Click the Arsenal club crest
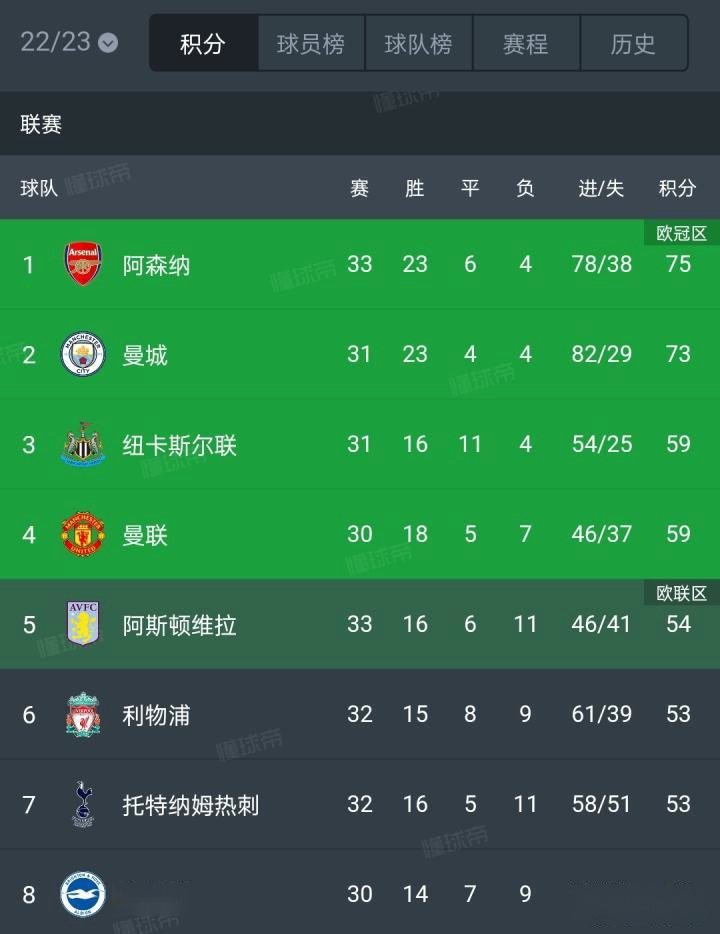 (x=83, y=264)
